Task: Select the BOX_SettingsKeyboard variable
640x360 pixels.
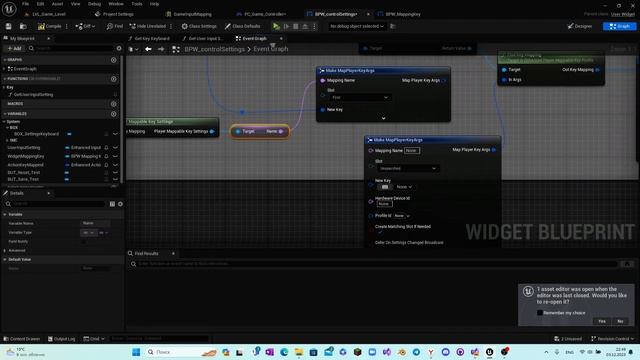Action: pos(36,133)
